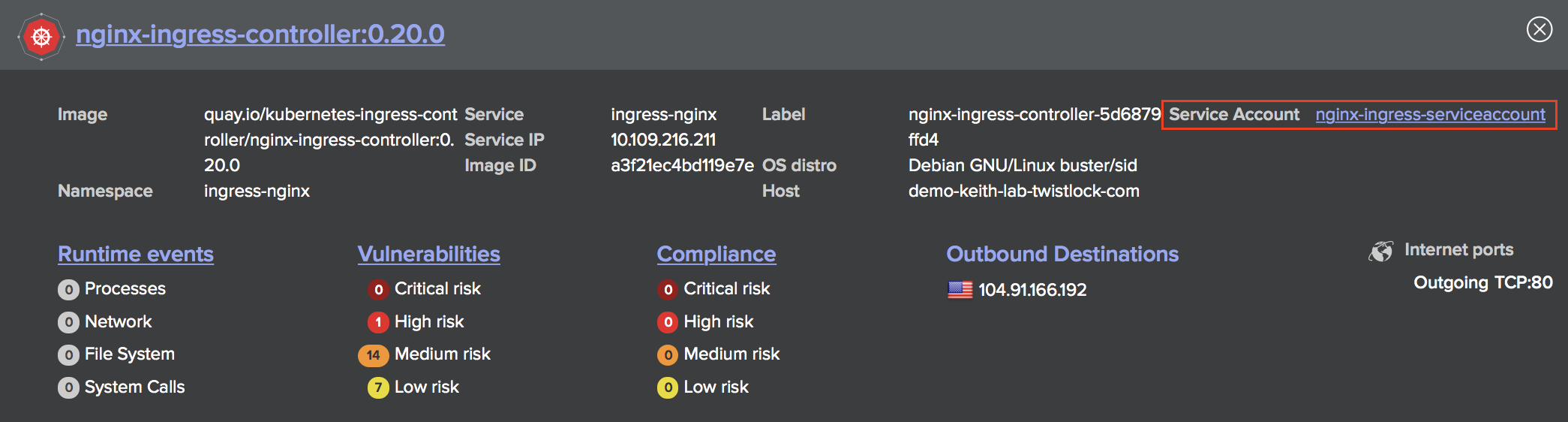1568x422 pixels.
Task: Click the Service Account field label
Action: point(1234,114)
